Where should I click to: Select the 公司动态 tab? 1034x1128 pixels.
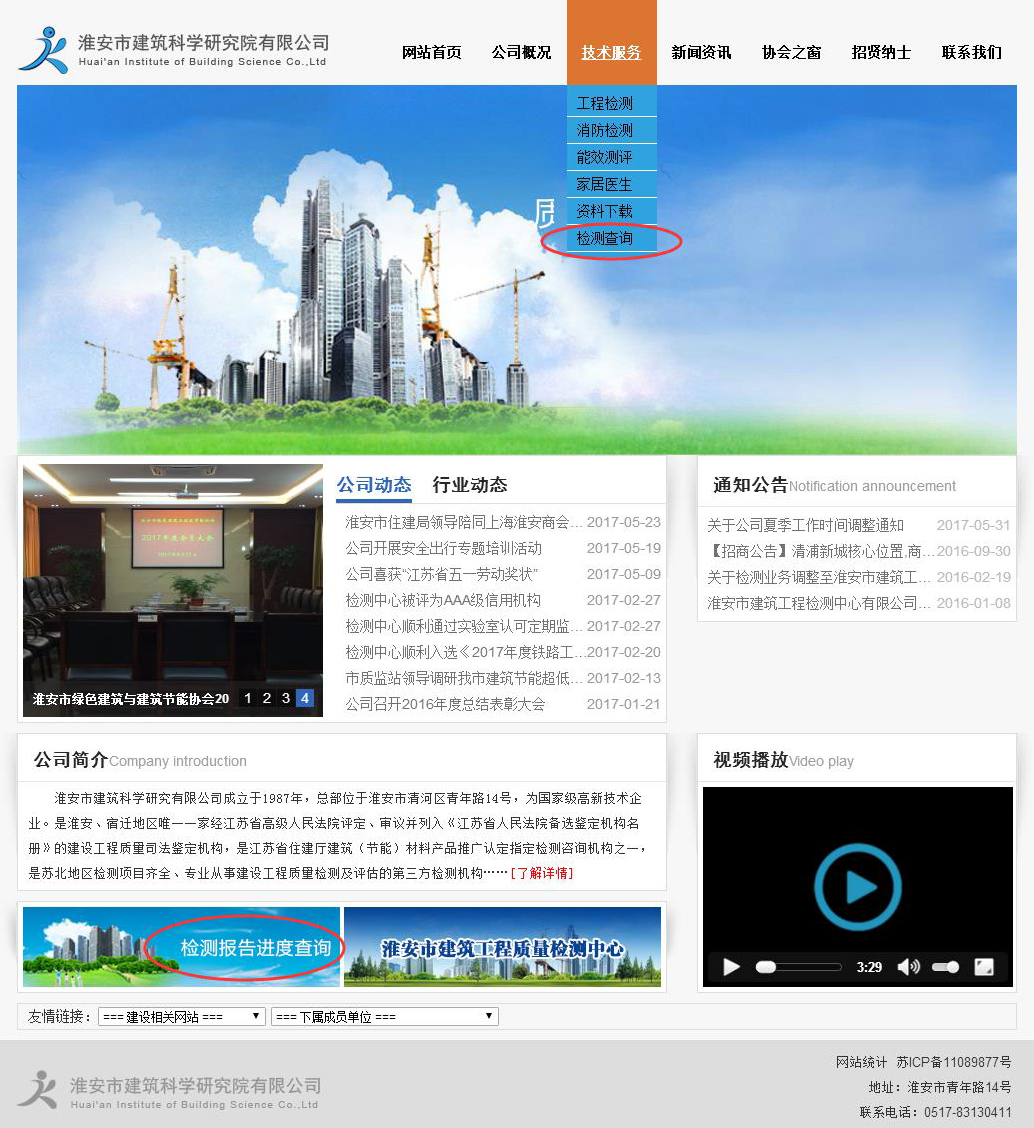[x=374, y=484]
